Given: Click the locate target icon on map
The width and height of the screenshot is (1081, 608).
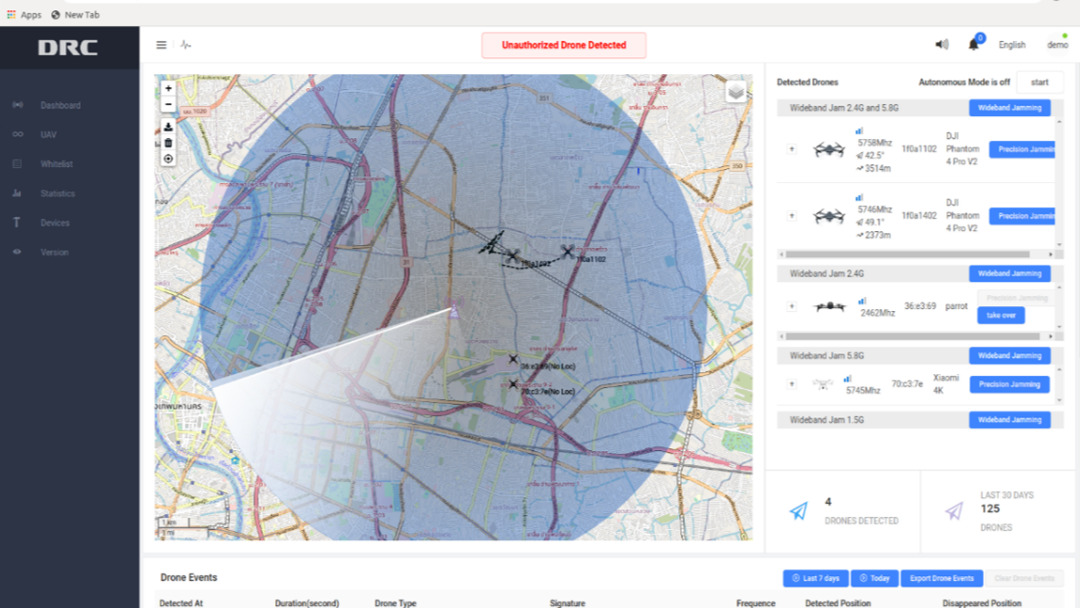Looking at the screenshot, I should tap(168, 159).
